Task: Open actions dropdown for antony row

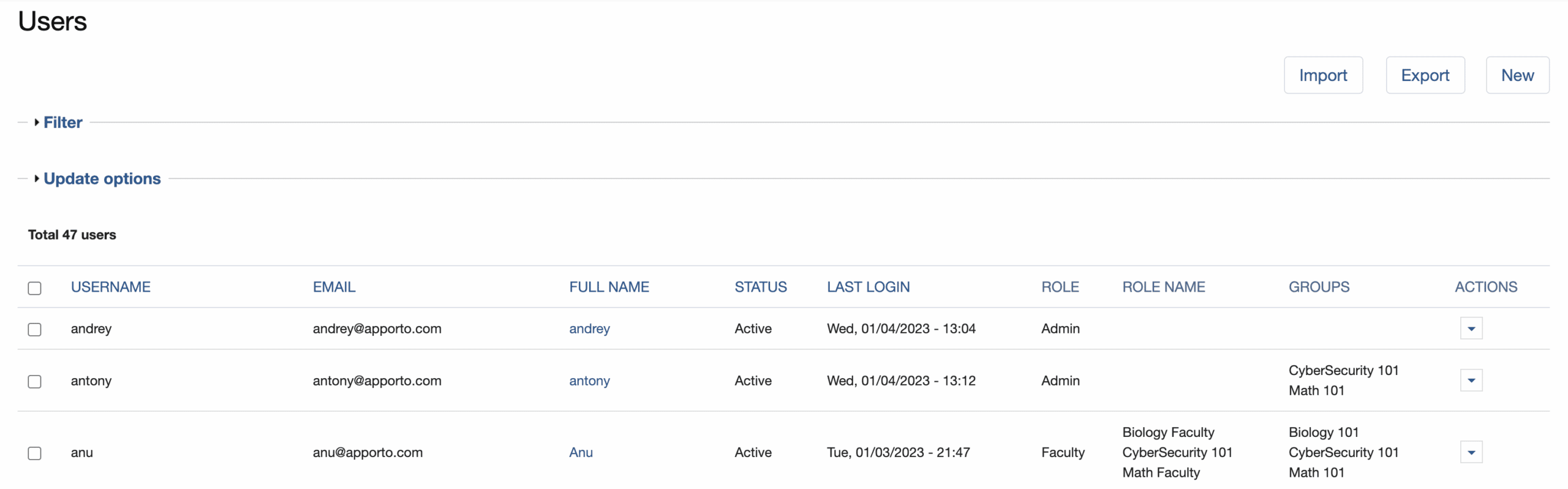Action: click(1471, 381)
